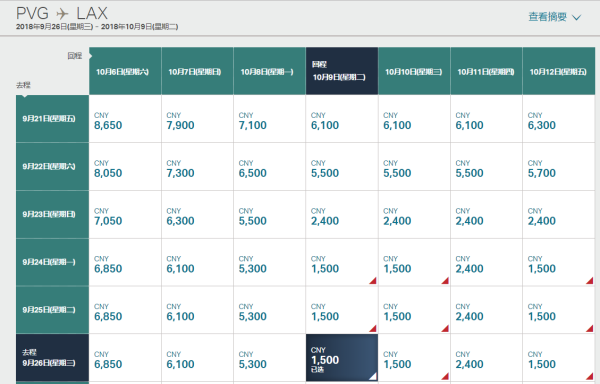This screenshot has height=384, width=600.
Task: Select 6,100 fare for 9月25日 and 10月7日
Action: 197,310
